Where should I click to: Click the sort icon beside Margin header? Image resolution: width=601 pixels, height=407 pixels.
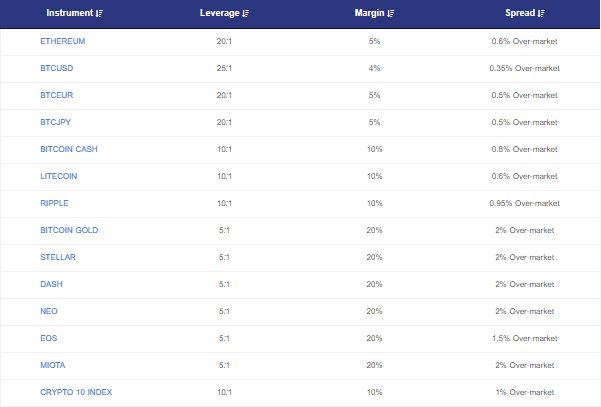(x=390, y=14)
